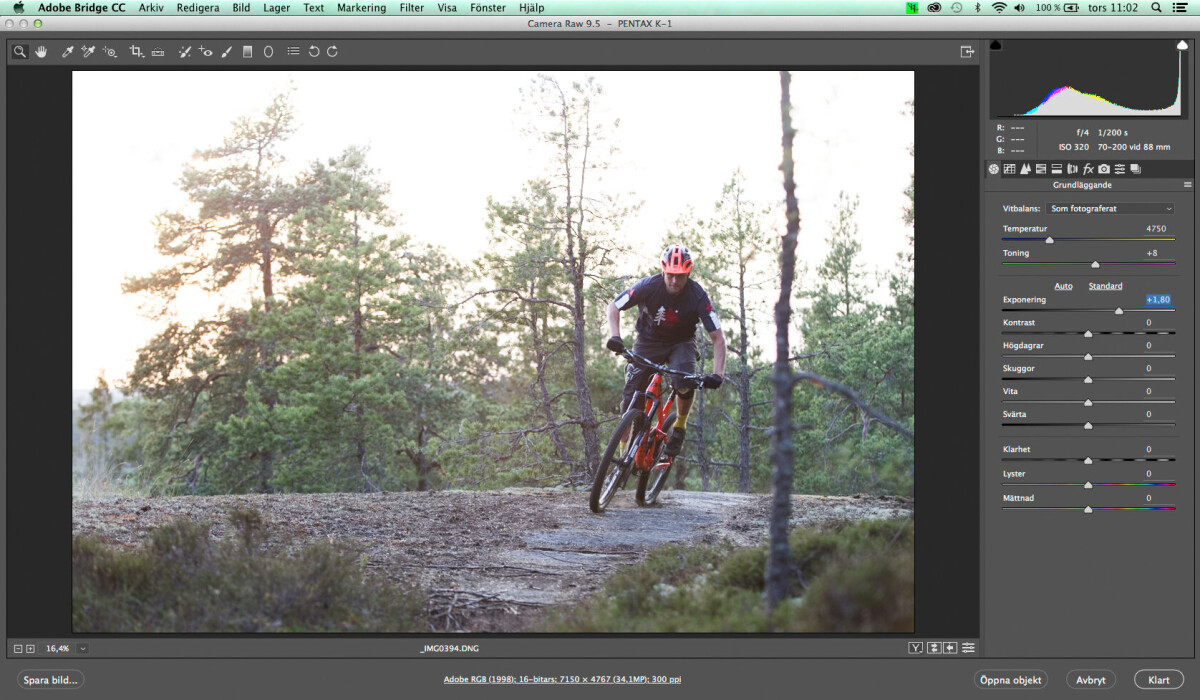This screenshot has height=700, width=1200.
Task: Select the Graduated Filter tool
Action: (x=248, y=51)
